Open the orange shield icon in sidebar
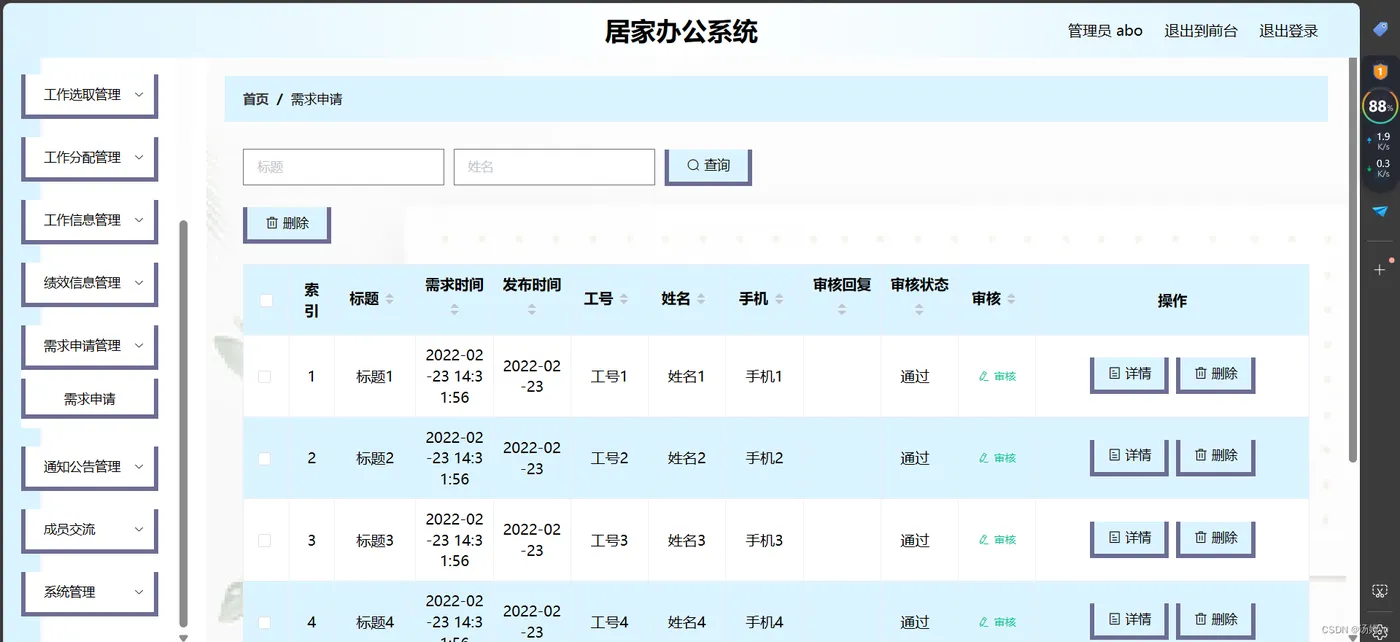The height and width of the screenshot is (642, 1400). pos(1380,71)
